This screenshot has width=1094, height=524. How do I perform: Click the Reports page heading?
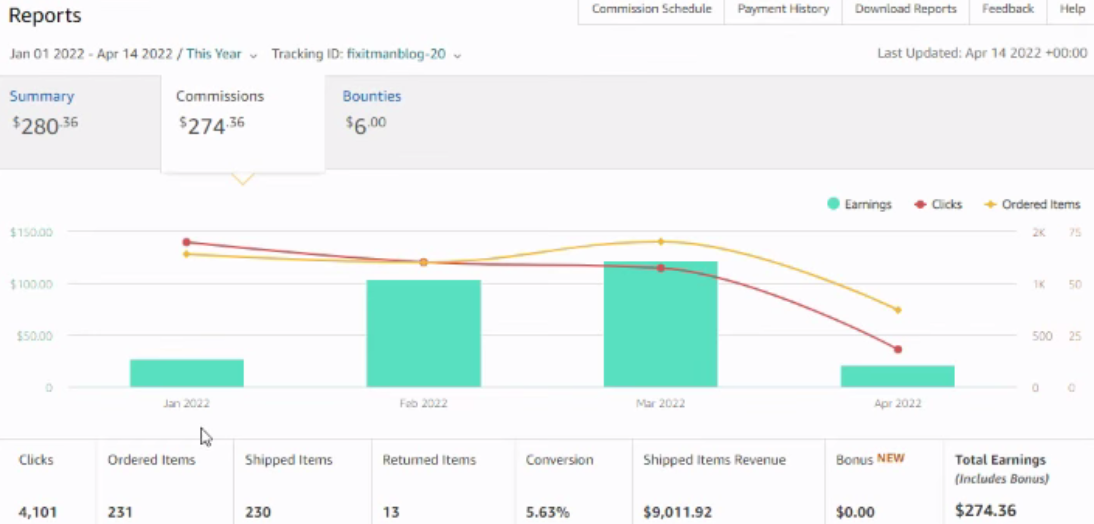45,15
